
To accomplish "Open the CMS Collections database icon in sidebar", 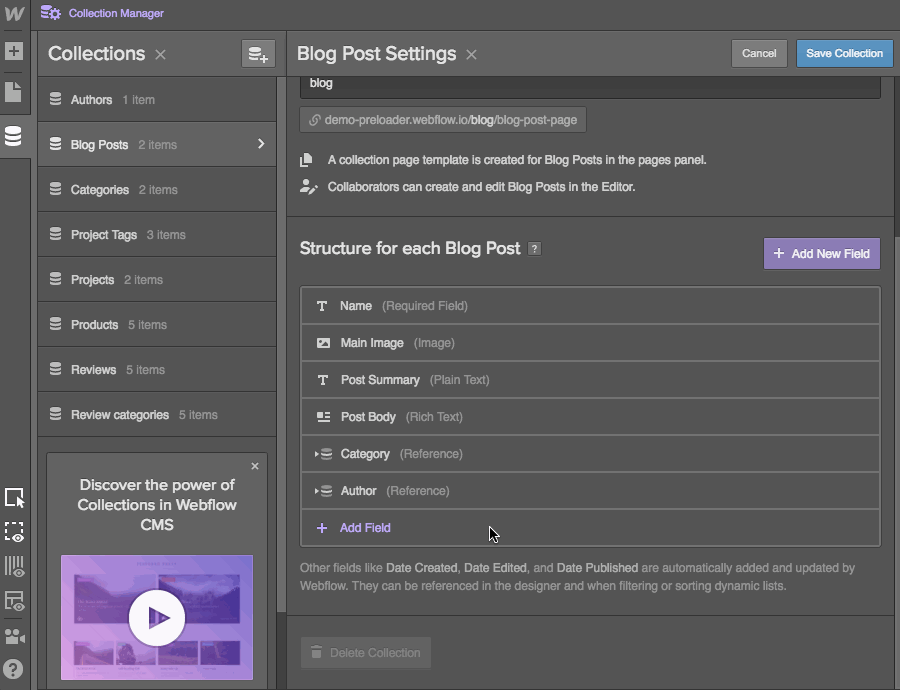I will [x=13, y=137].
